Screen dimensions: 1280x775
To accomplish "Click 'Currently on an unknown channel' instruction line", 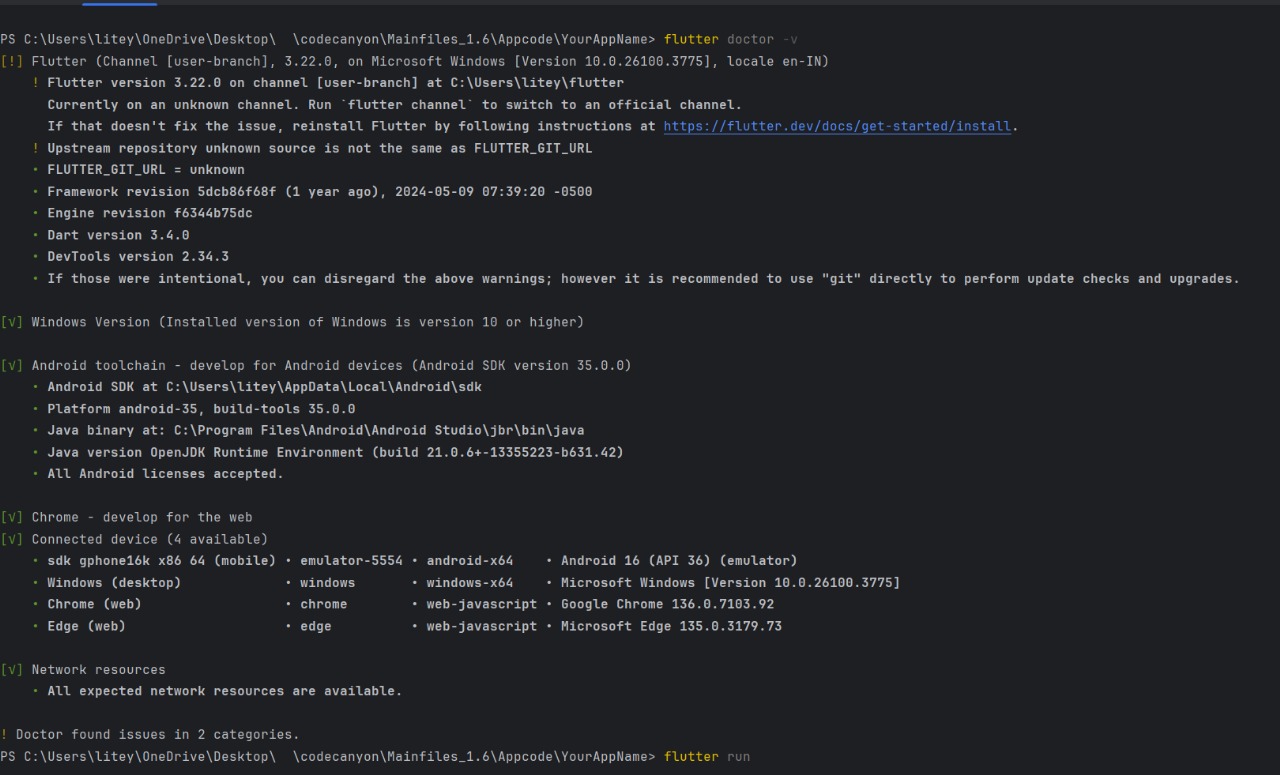I will tap(395, 105).
